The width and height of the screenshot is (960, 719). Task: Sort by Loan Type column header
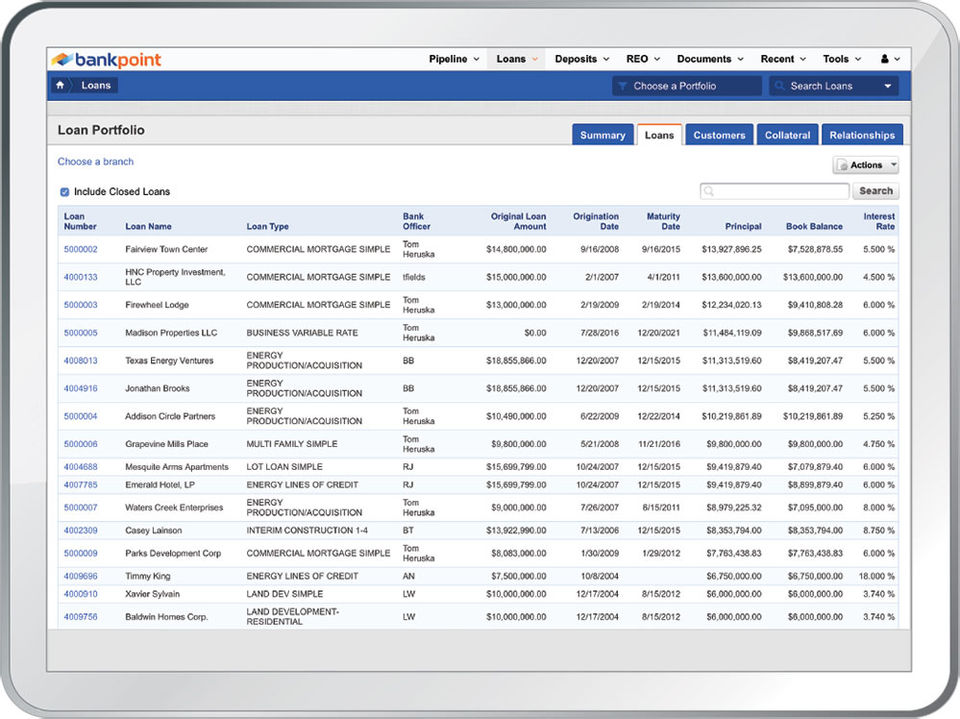268,227
